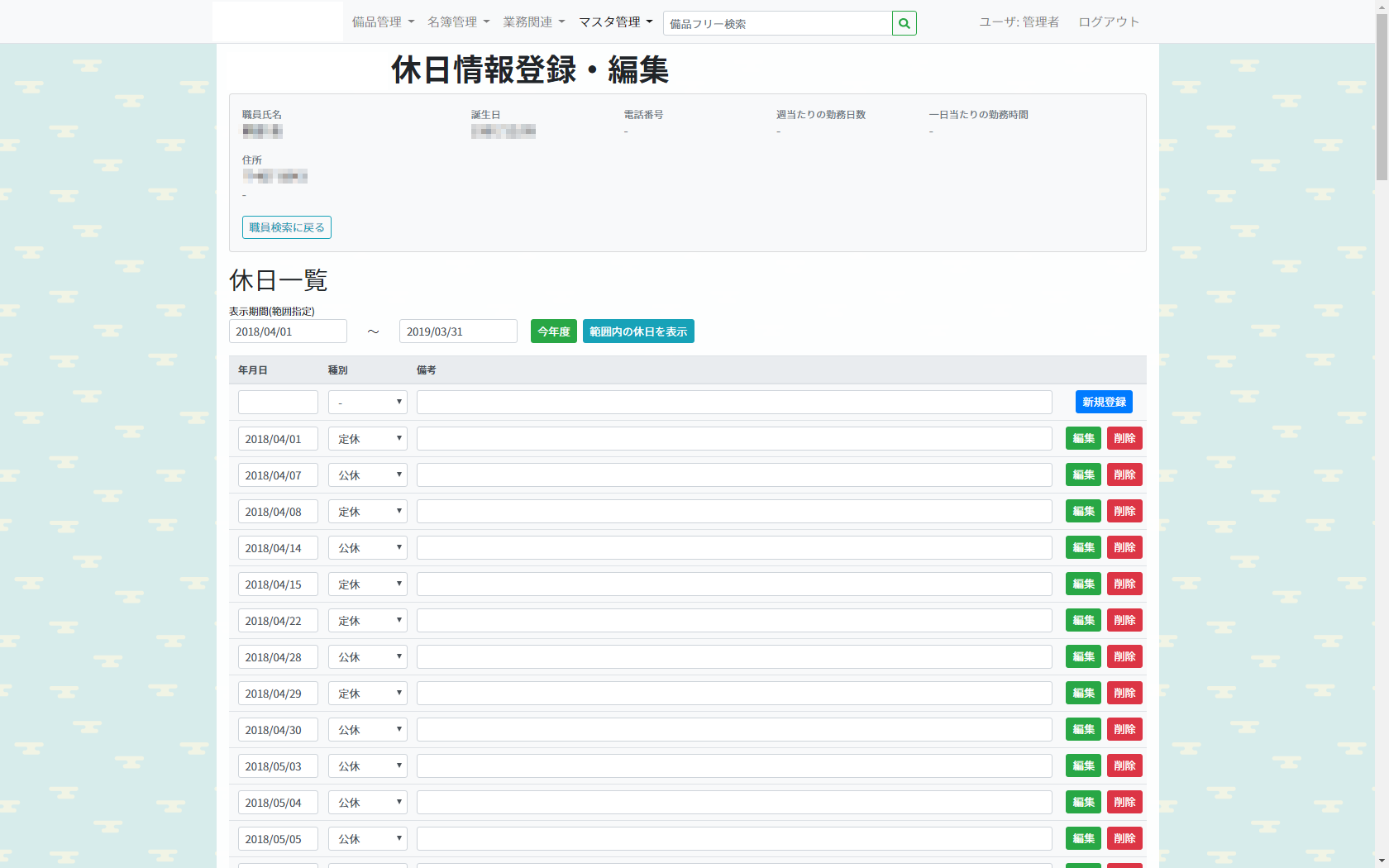
Task: Click 削除 for the 2018/04/29 row
Action: pos(1124,693)
